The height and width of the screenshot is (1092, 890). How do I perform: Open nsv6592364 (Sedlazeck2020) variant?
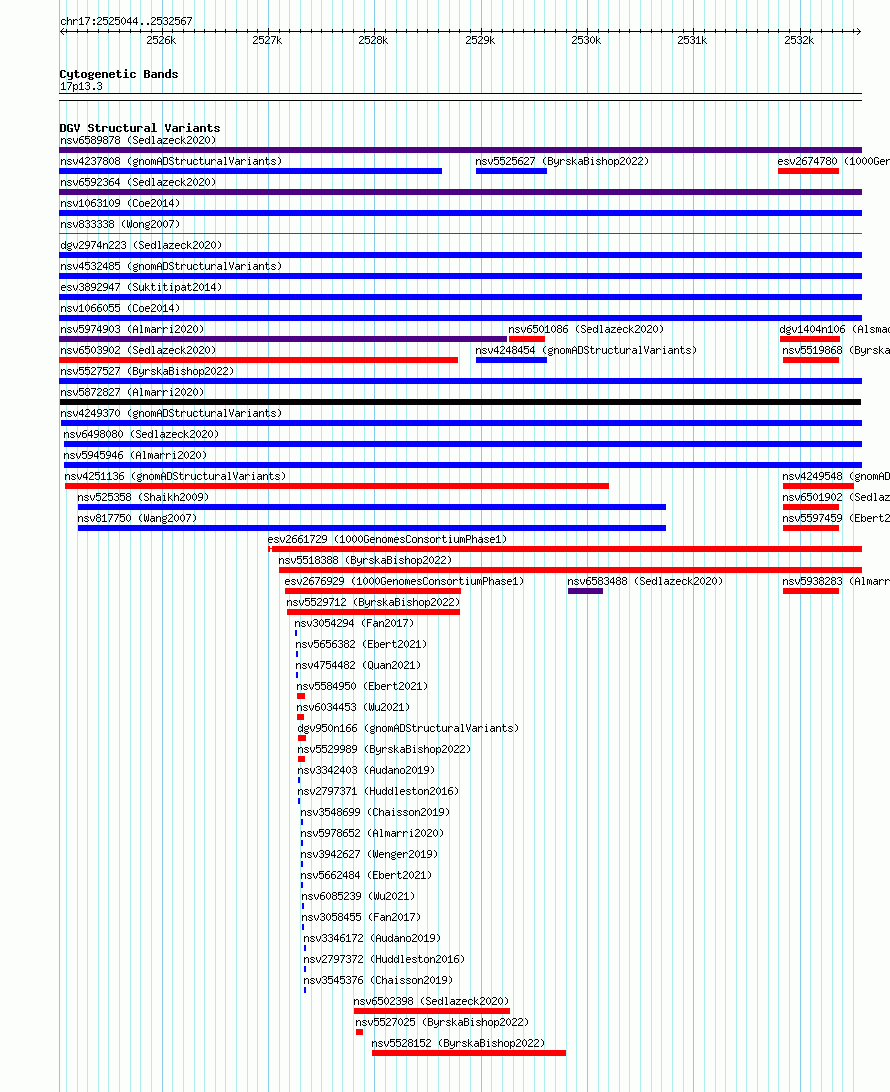(138, 182)
